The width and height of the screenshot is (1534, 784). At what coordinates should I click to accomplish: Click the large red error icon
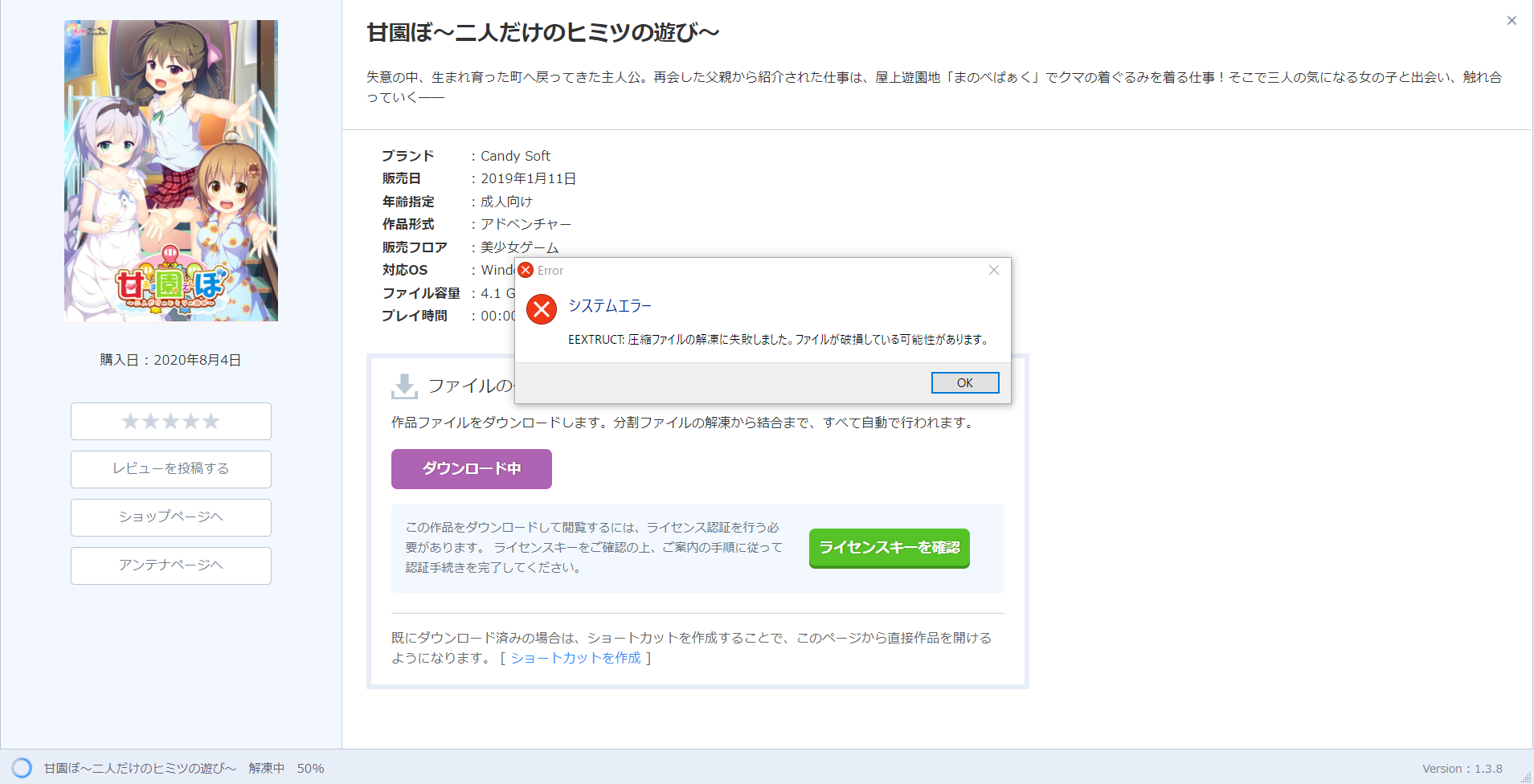point(542,309)
